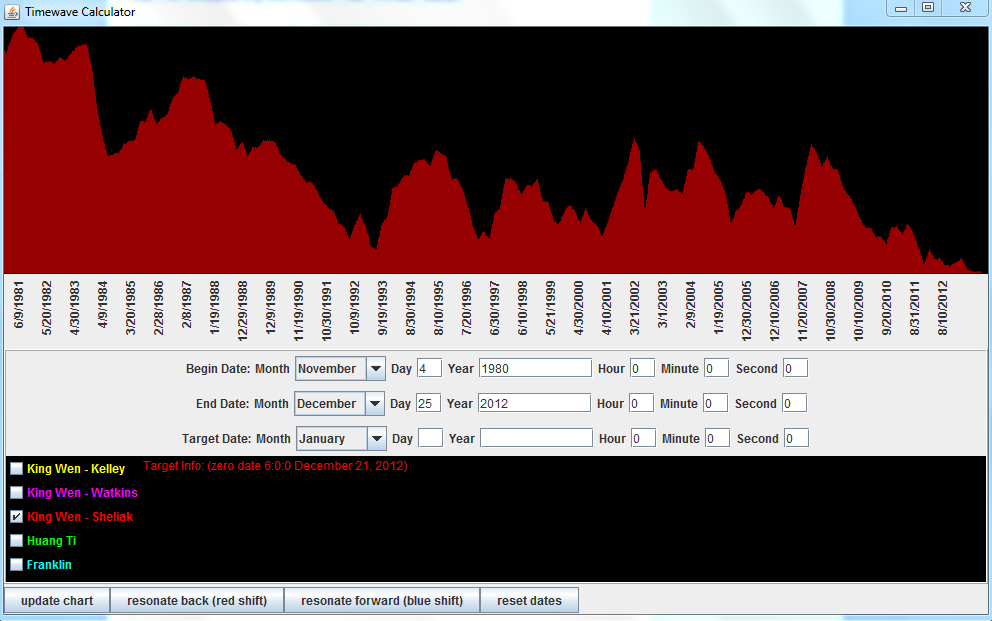992x621 pixels.
Task: Click the Begin Date Year field
Action: (x=535, y=369)
